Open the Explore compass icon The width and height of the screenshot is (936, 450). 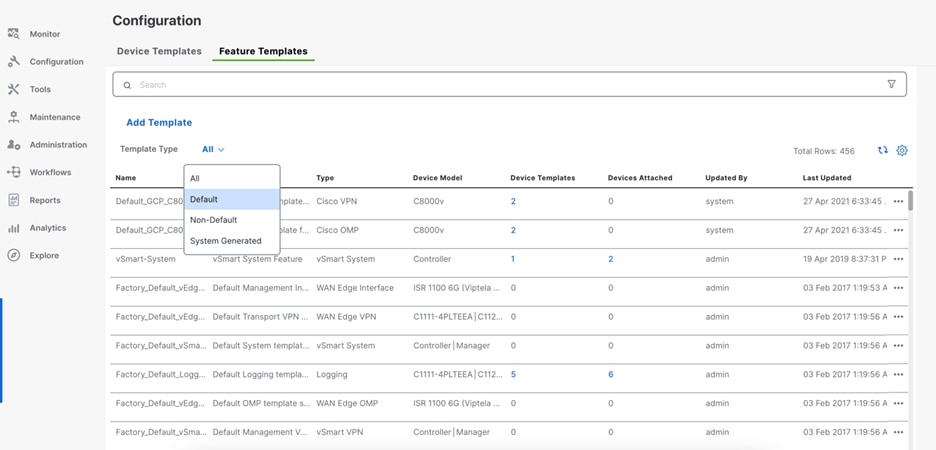coord(14,255)
